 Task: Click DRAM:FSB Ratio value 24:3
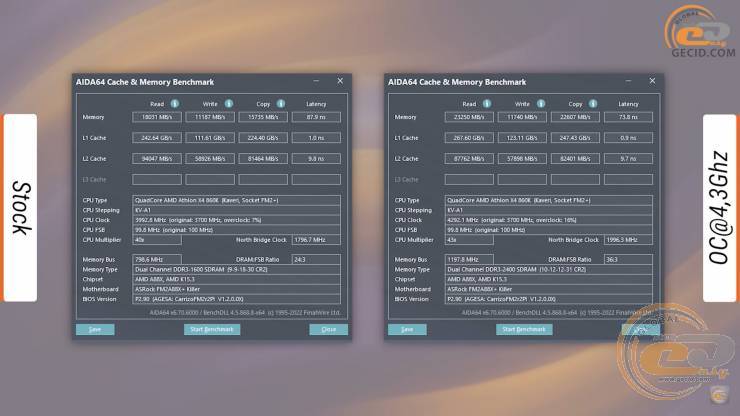point(316,260)
